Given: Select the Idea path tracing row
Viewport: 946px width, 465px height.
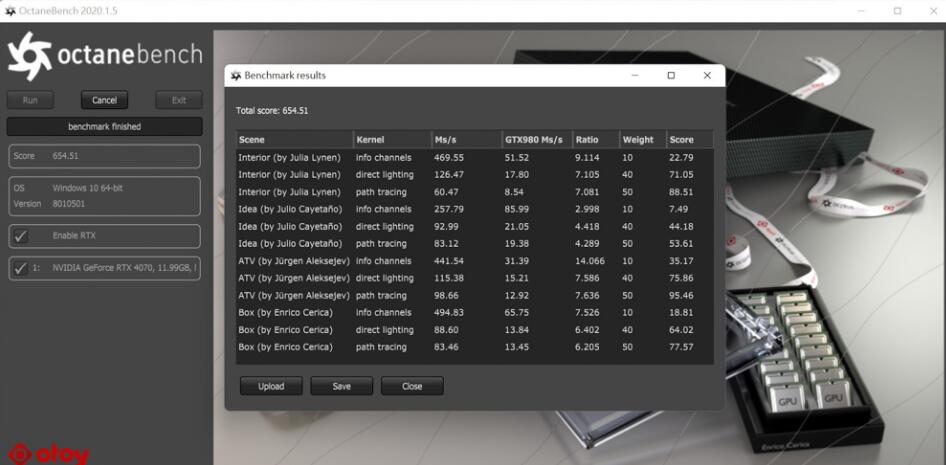Looking at the screenshot, I should coord(475,244).
